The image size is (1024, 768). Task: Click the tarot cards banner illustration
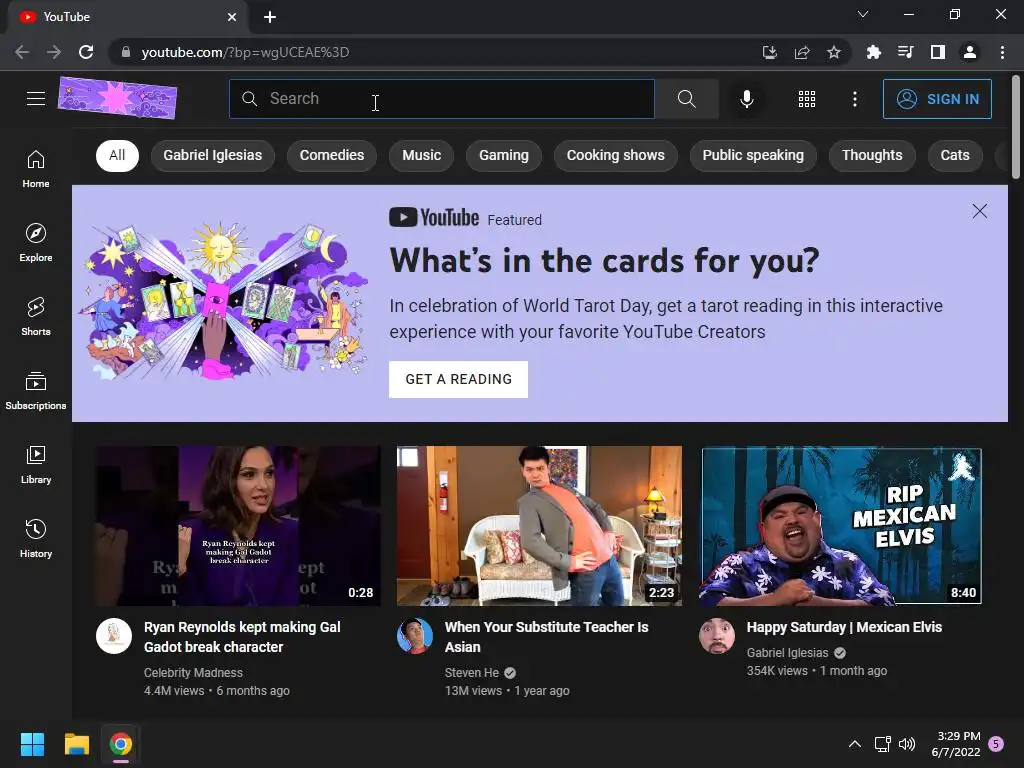(223, 301)
